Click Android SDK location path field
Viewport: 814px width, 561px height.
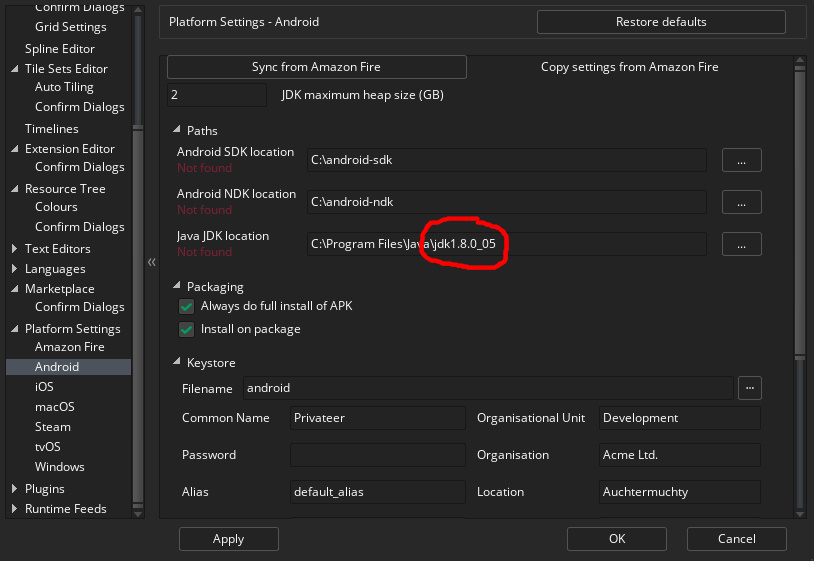[x=507, y=160]
